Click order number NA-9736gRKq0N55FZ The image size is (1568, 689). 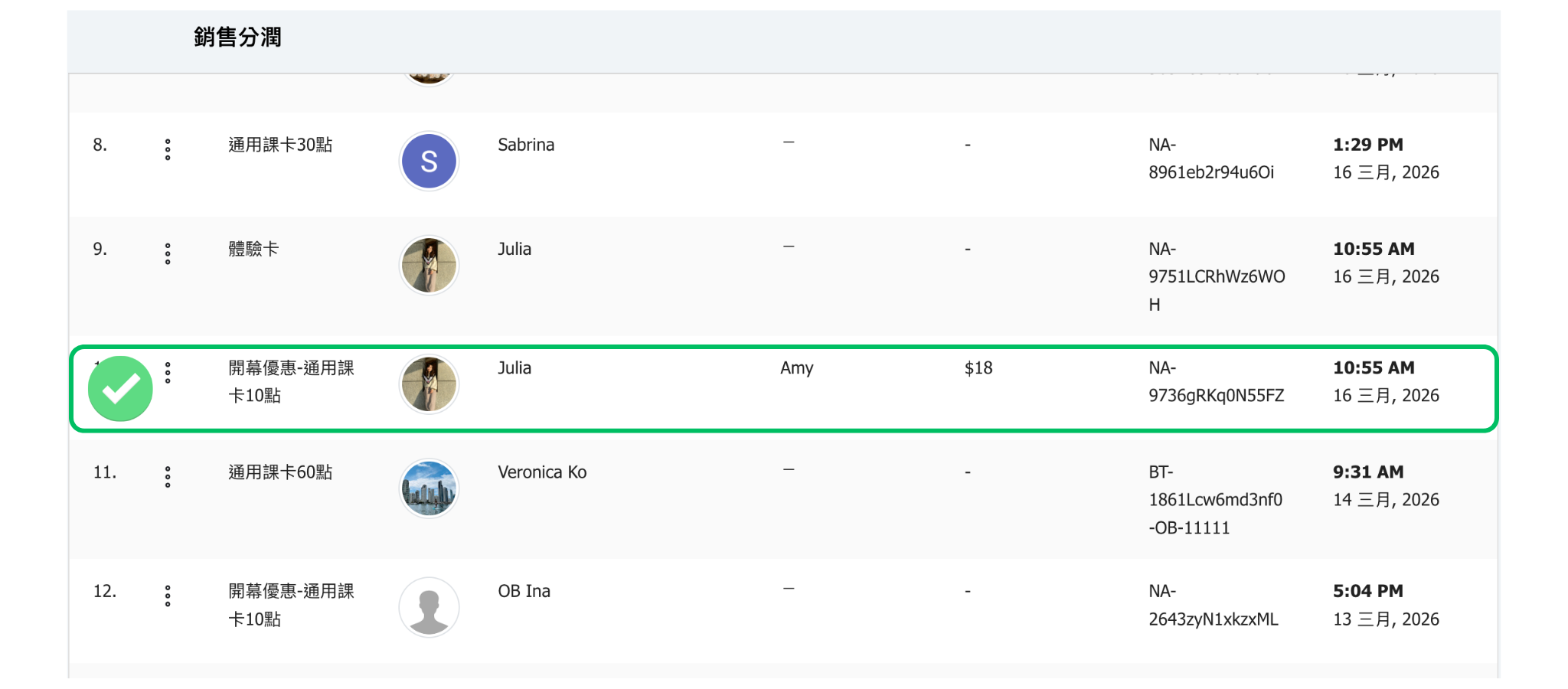1216,382
